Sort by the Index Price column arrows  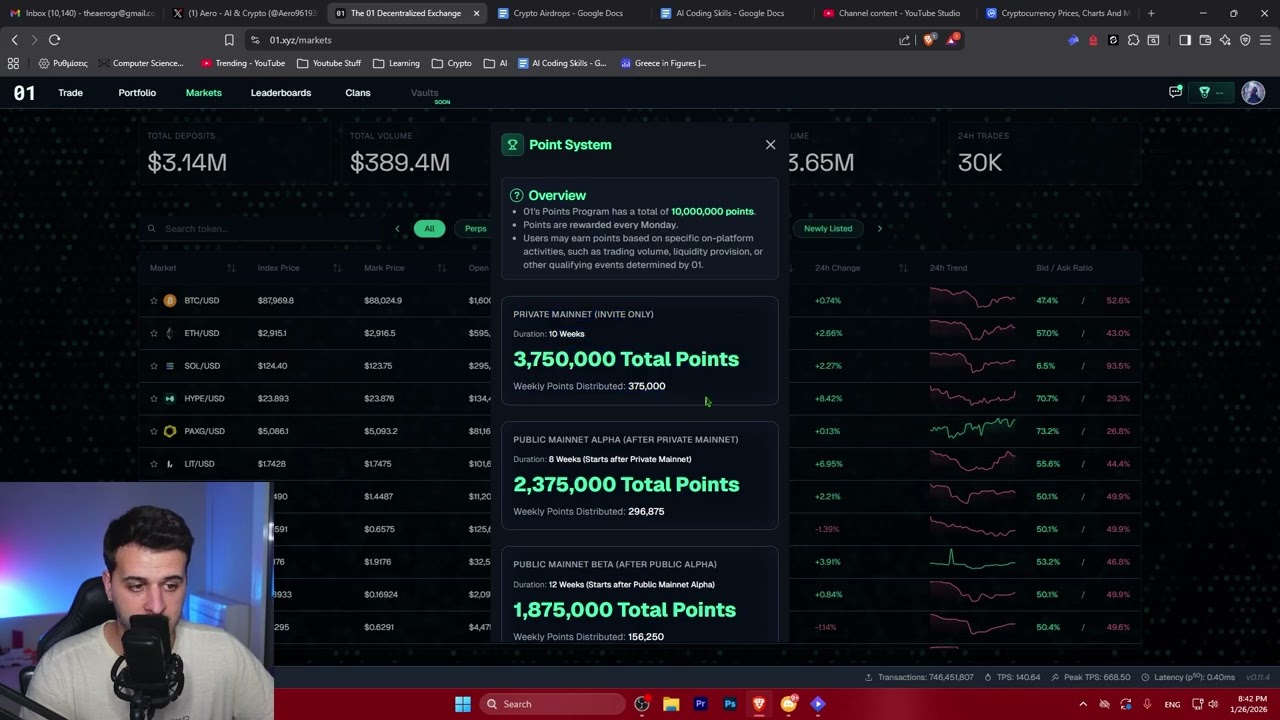click(337, 268)
